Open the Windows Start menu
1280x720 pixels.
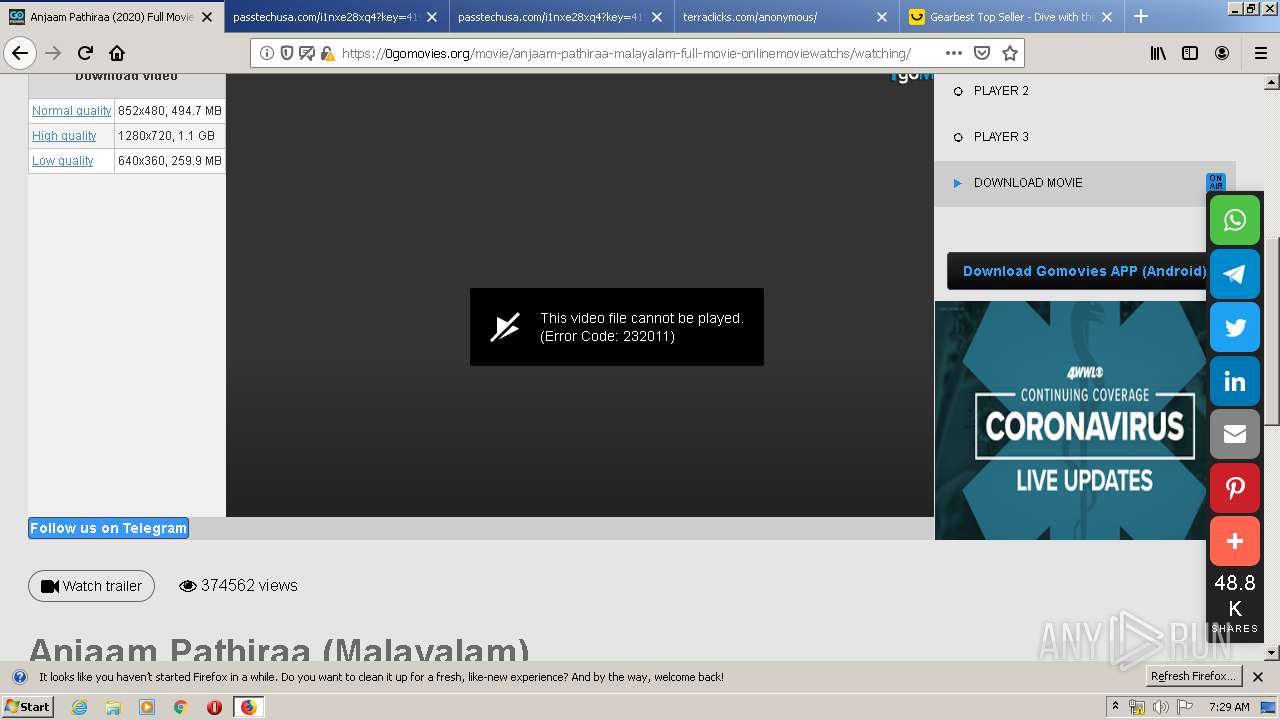(x=27, y=707)
